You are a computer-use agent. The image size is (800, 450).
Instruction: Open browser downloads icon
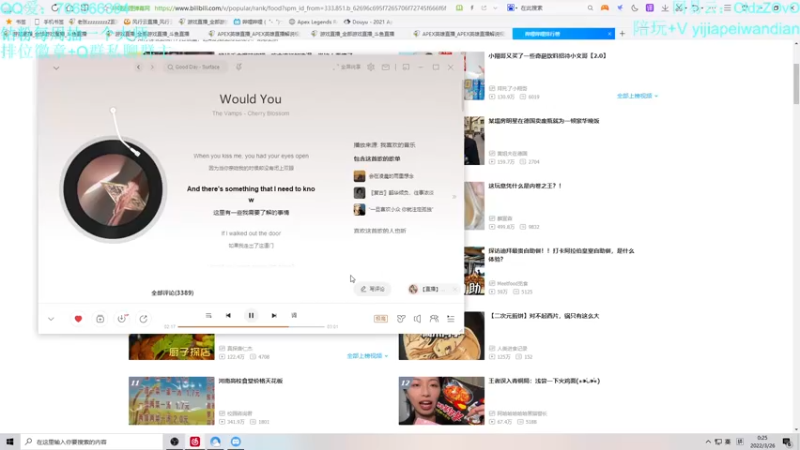coord(665,8)
